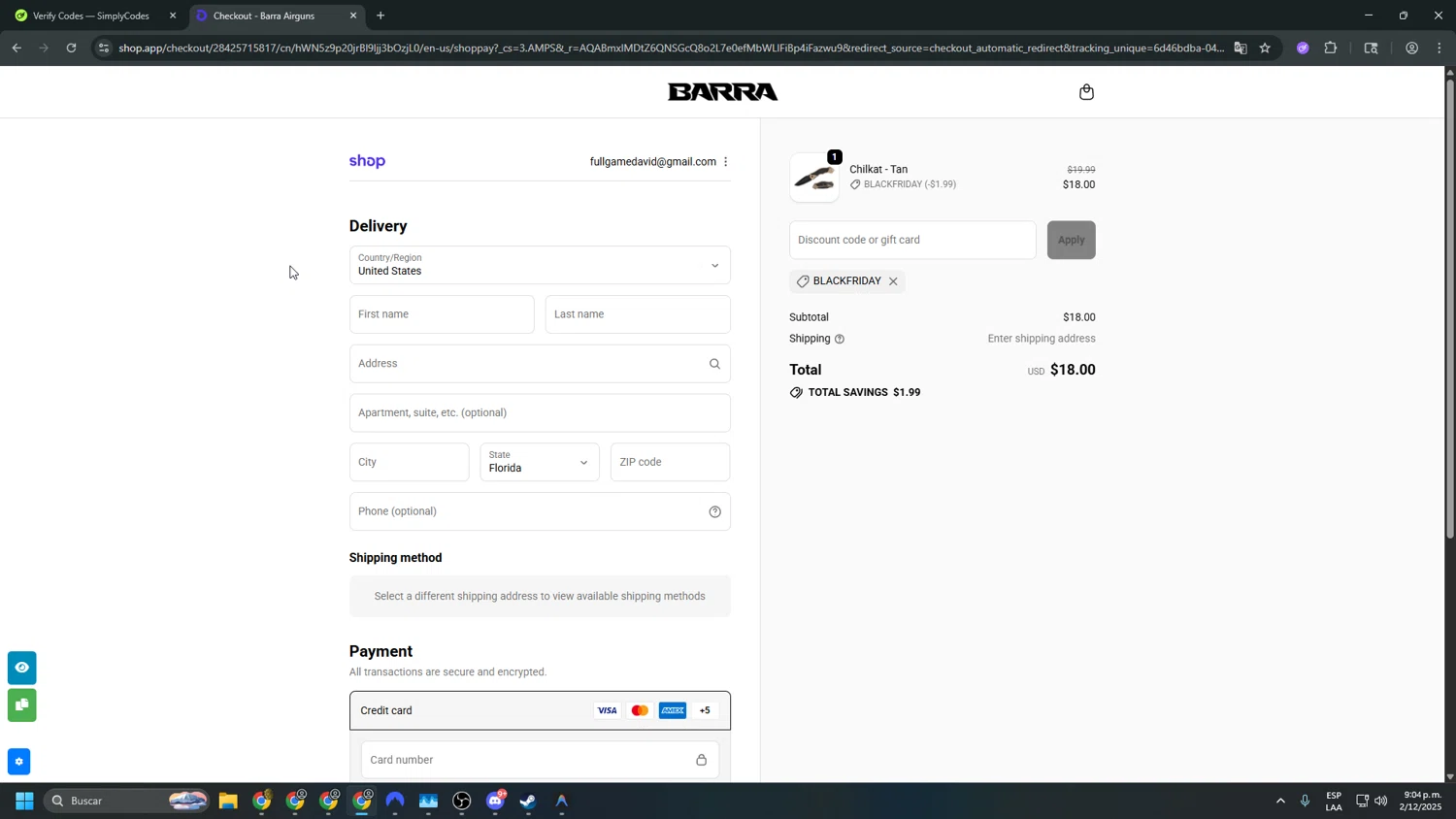Show phone number help tooltip
1456x819 pixels.
point(714,511)
